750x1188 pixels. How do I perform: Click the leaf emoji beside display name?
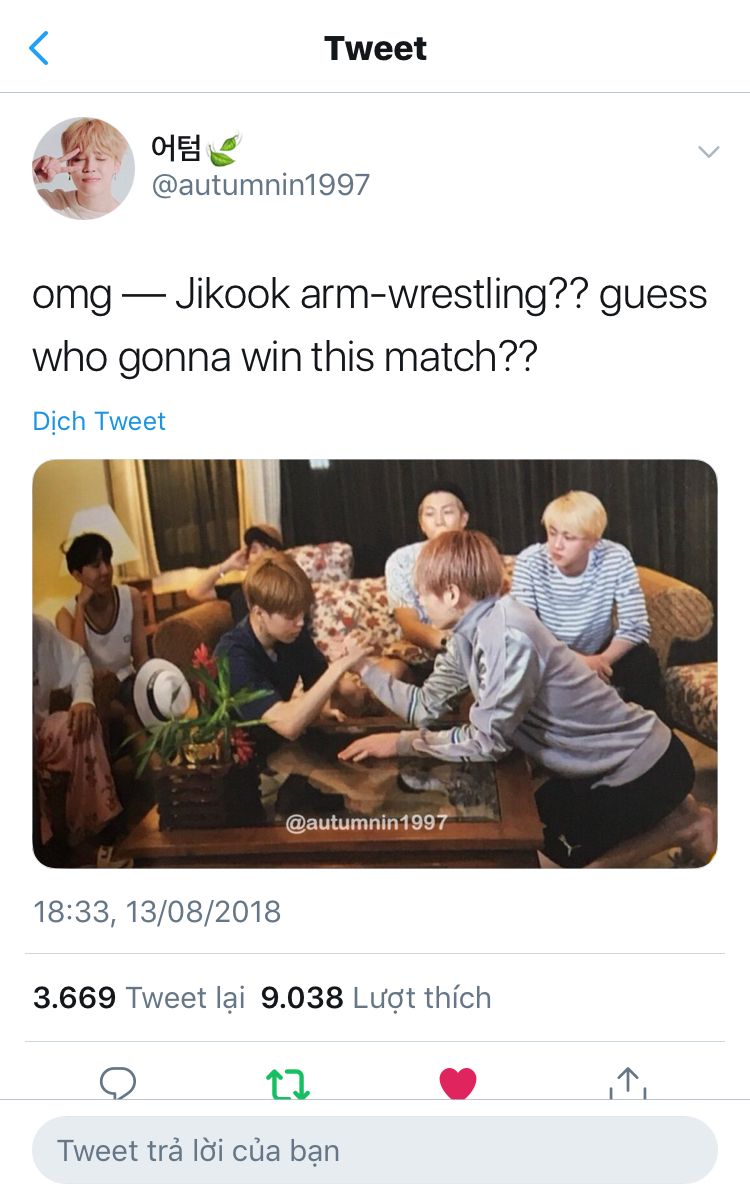[223, 148]
